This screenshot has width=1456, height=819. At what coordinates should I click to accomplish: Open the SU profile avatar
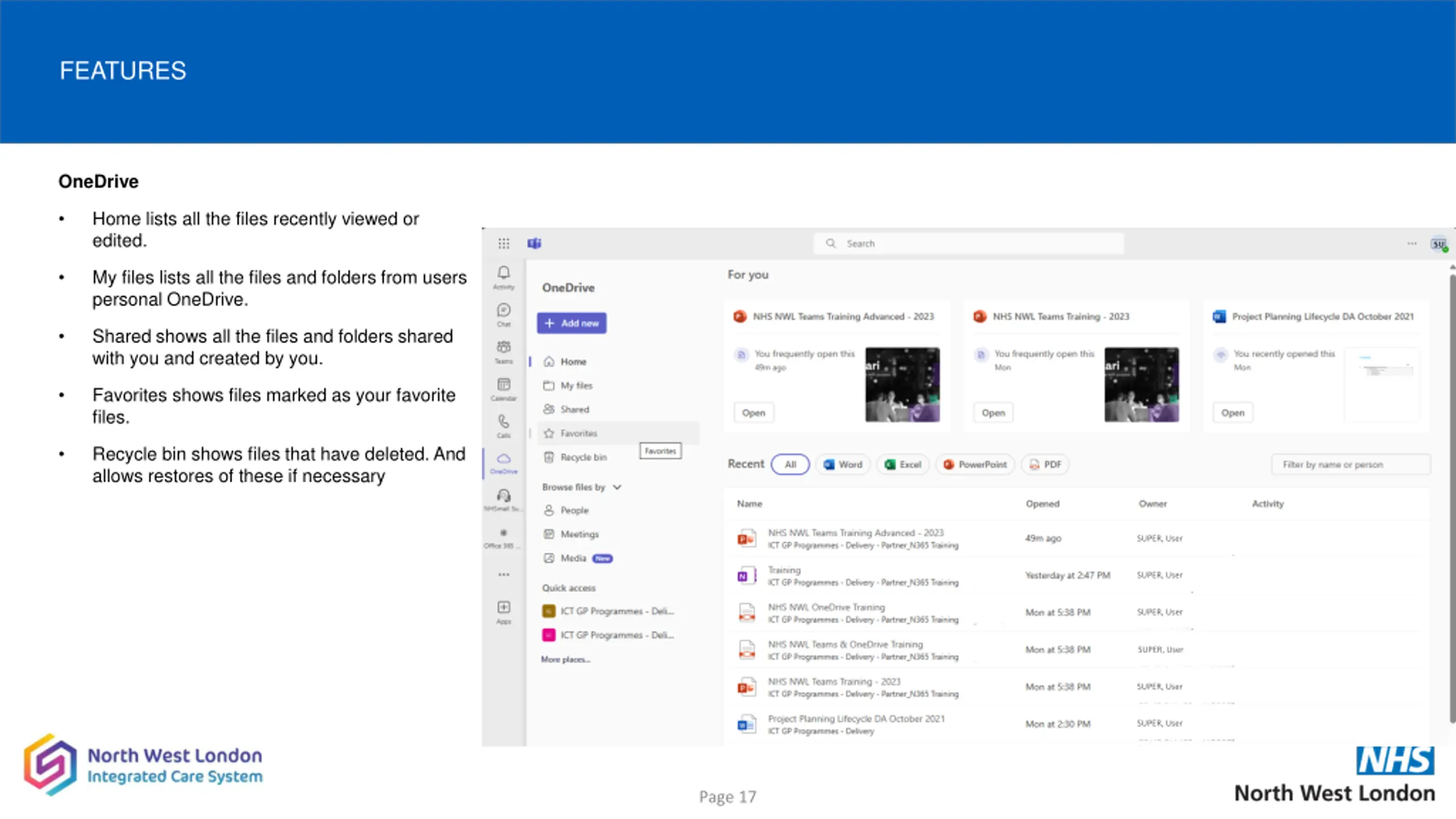click(x=1439, y=244)
